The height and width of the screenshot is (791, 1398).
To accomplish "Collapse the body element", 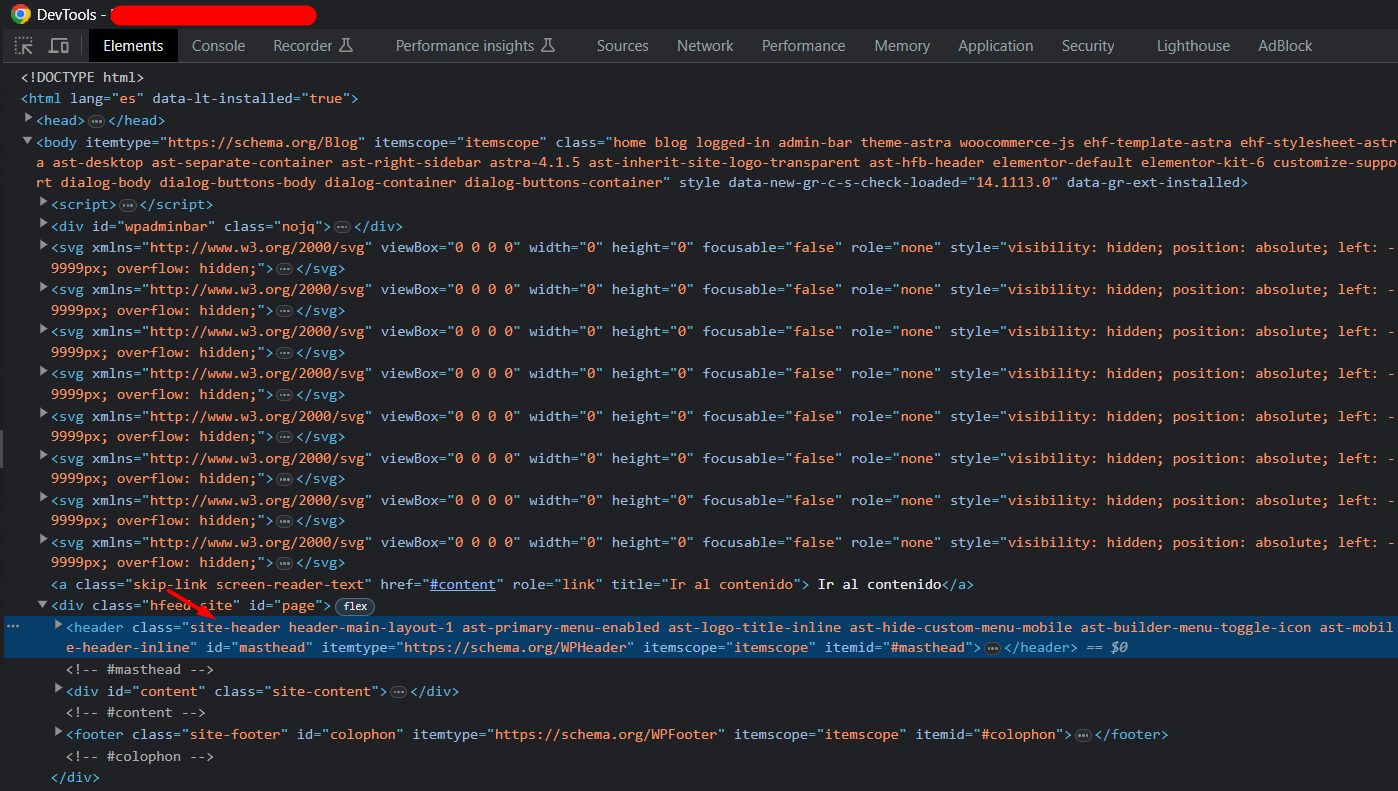I will 28,142.
